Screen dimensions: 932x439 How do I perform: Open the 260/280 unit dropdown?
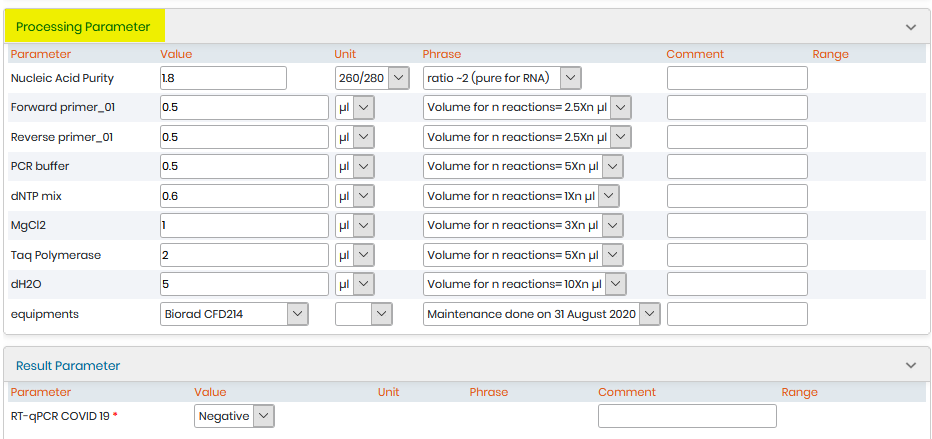pos(372,78)
